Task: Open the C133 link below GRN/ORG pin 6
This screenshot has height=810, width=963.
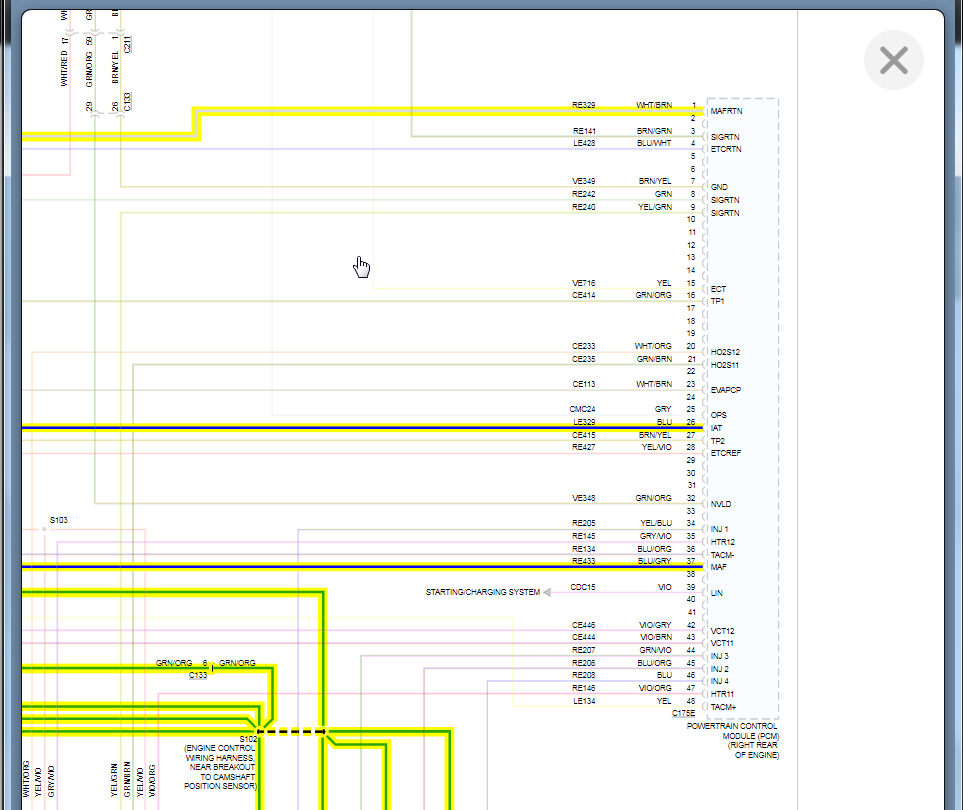Action: [198, 675]
